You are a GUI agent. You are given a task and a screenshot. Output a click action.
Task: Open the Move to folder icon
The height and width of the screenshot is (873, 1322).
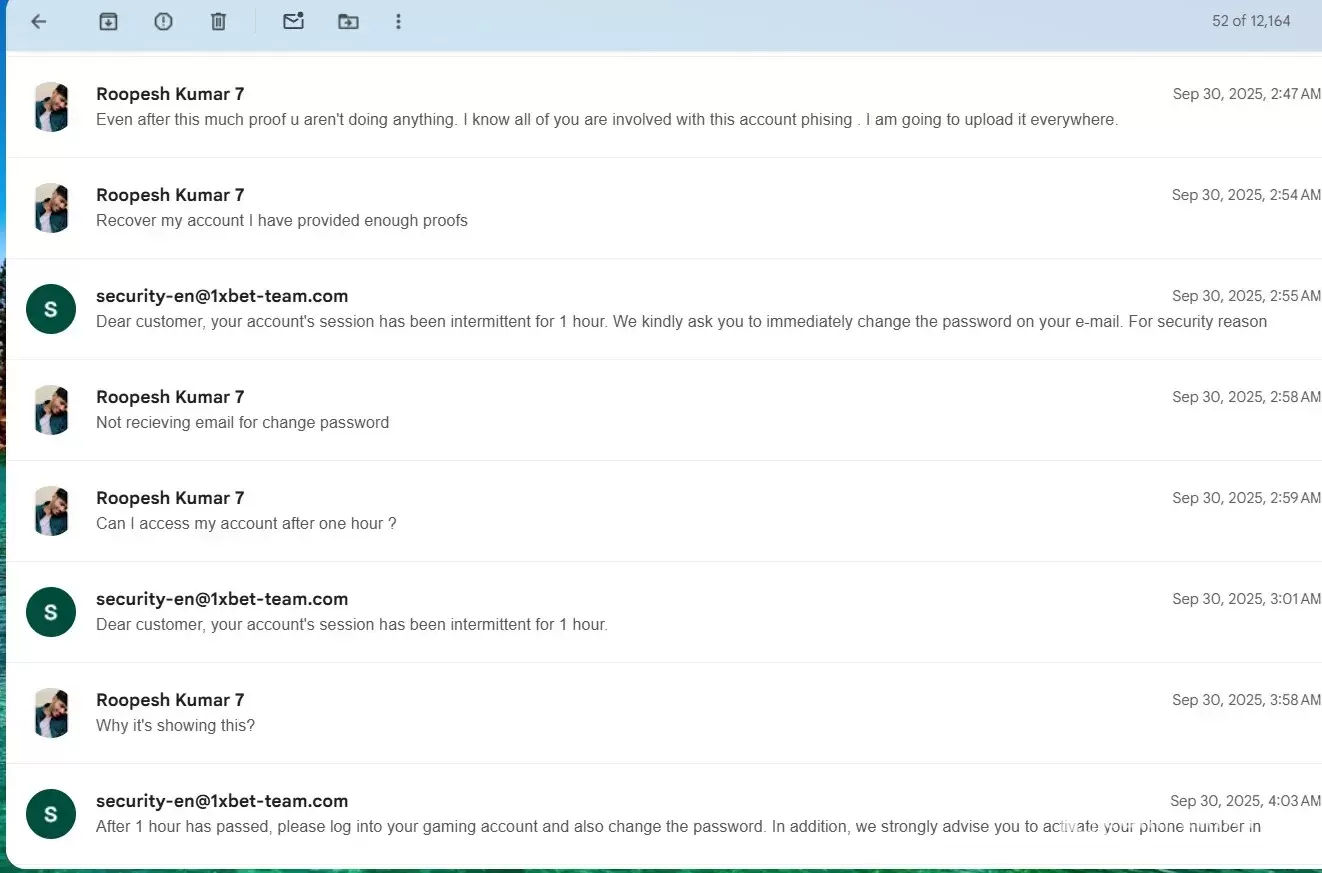[x=348, y=21]
